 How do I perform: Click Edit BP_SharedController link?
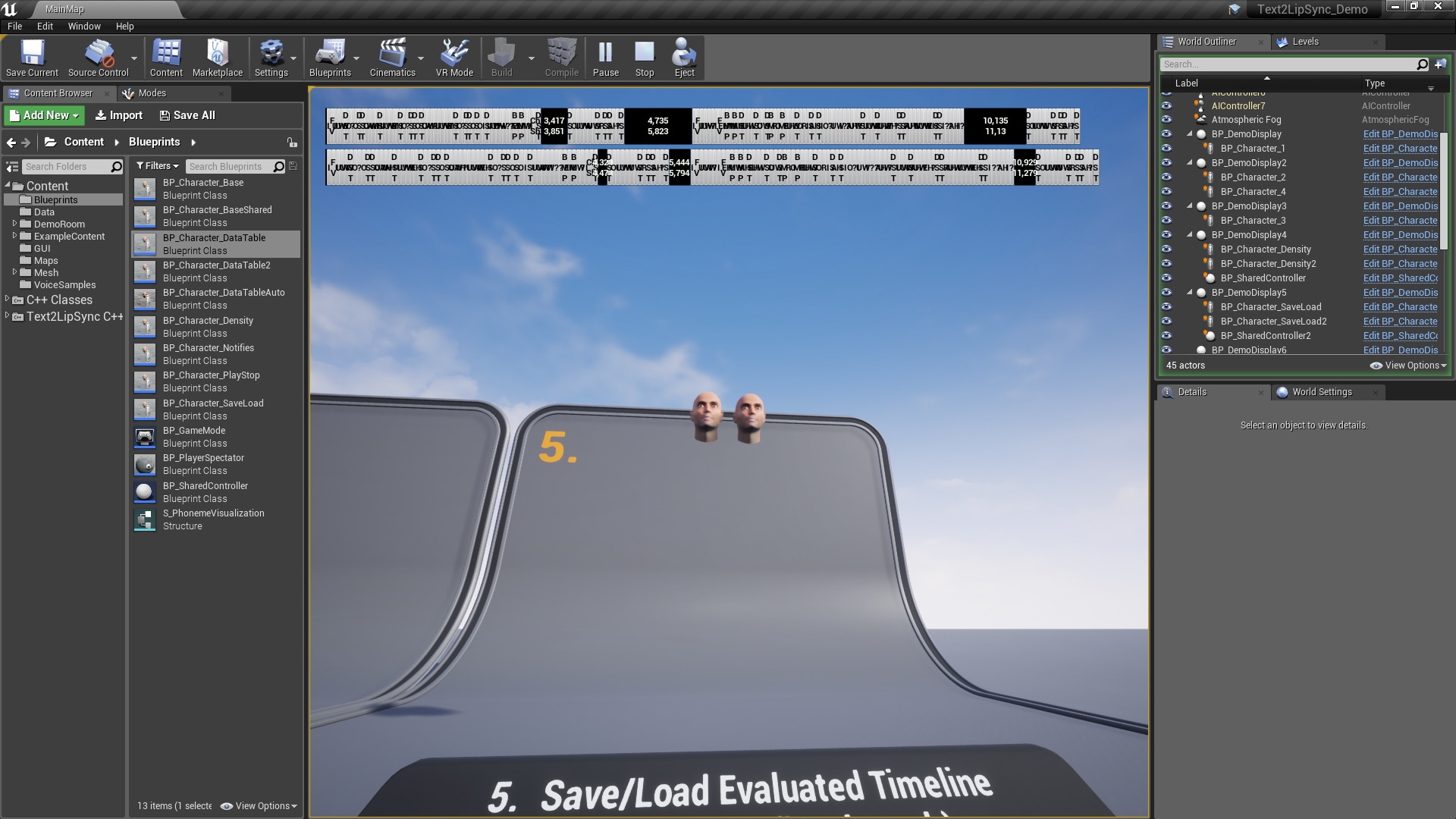pyautogui.click(x=1400, y=278)
